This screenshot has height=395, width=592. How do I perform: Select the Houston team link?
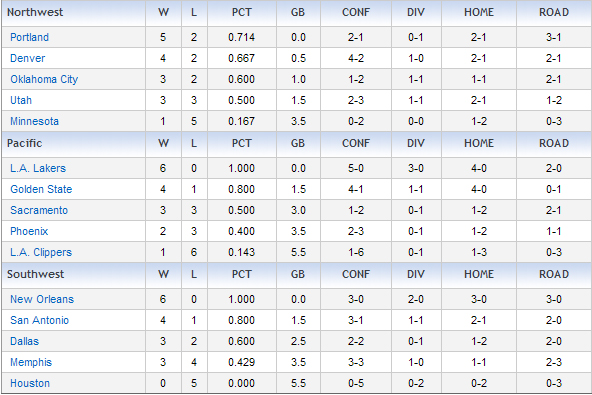click(30, 383)
